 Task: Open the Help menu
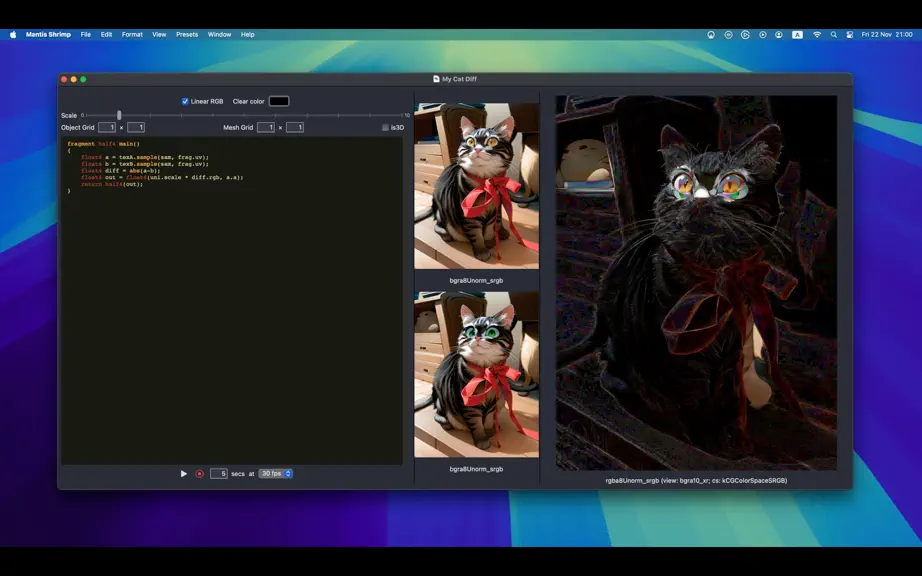(248, 35)
